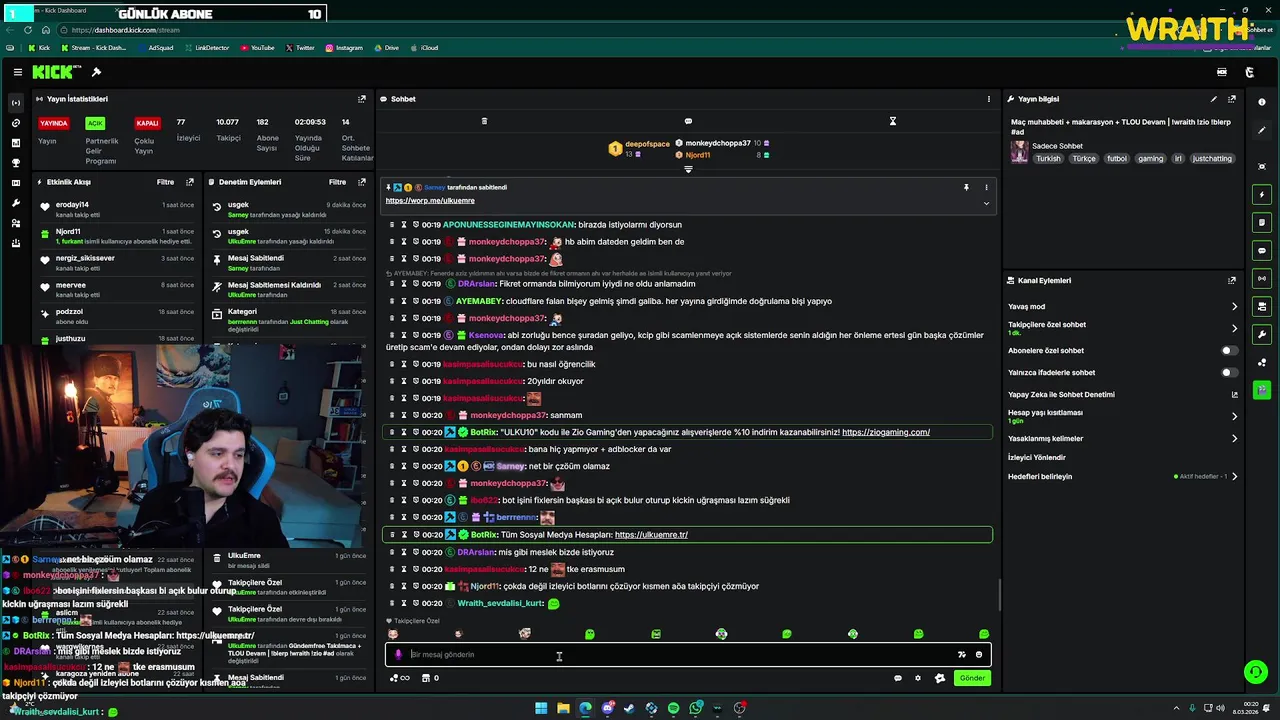Pop out the Denetim Eylemleri panel

tap(362, 182)
